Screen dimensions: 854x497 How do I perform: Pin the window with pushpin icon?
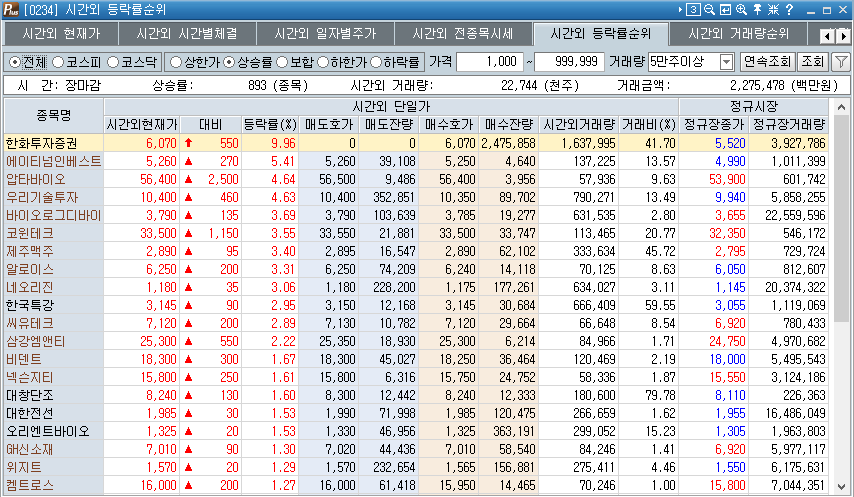point(757,10)
